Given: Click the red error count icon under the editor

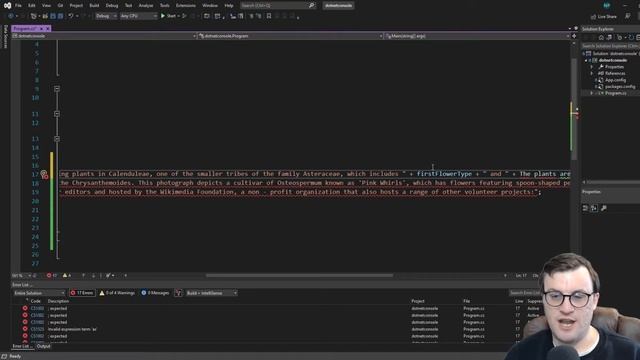Looking at the screenshot, I should (49, 276).
